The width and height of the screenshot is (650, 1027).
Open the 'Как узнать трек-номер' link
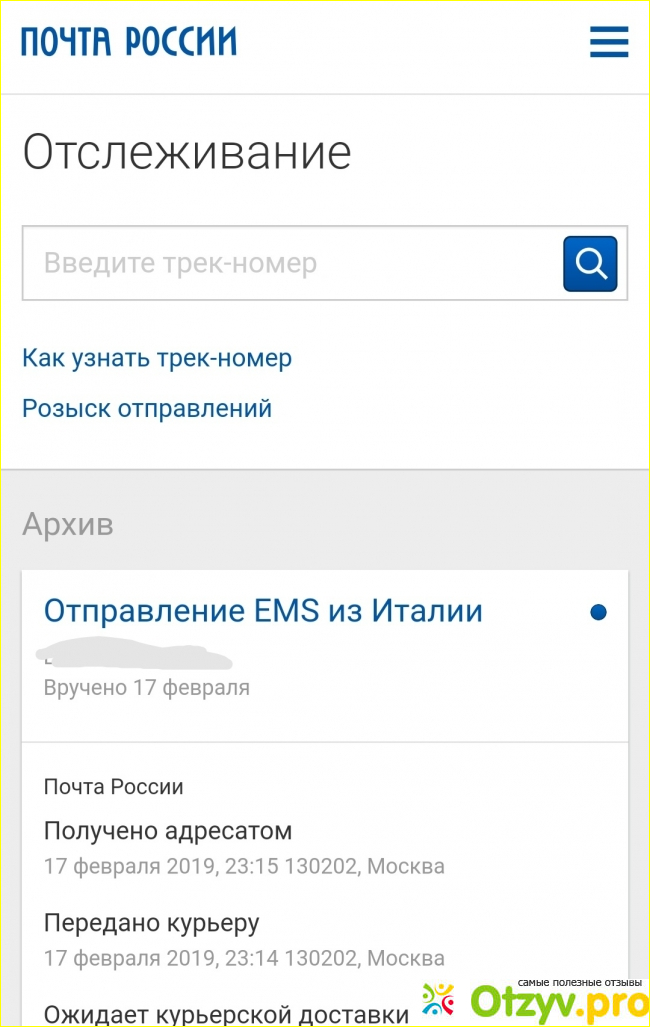coord(157,358)
